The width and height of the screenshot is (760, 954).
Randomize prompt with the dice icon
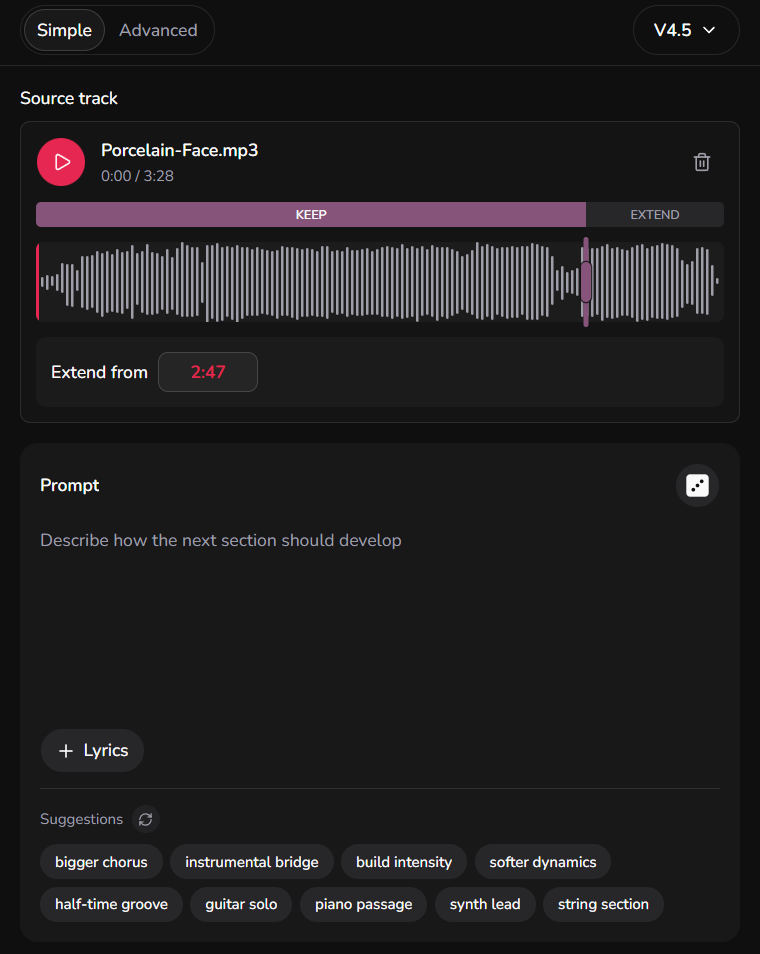pyautogui.click(x=697, y=486)
